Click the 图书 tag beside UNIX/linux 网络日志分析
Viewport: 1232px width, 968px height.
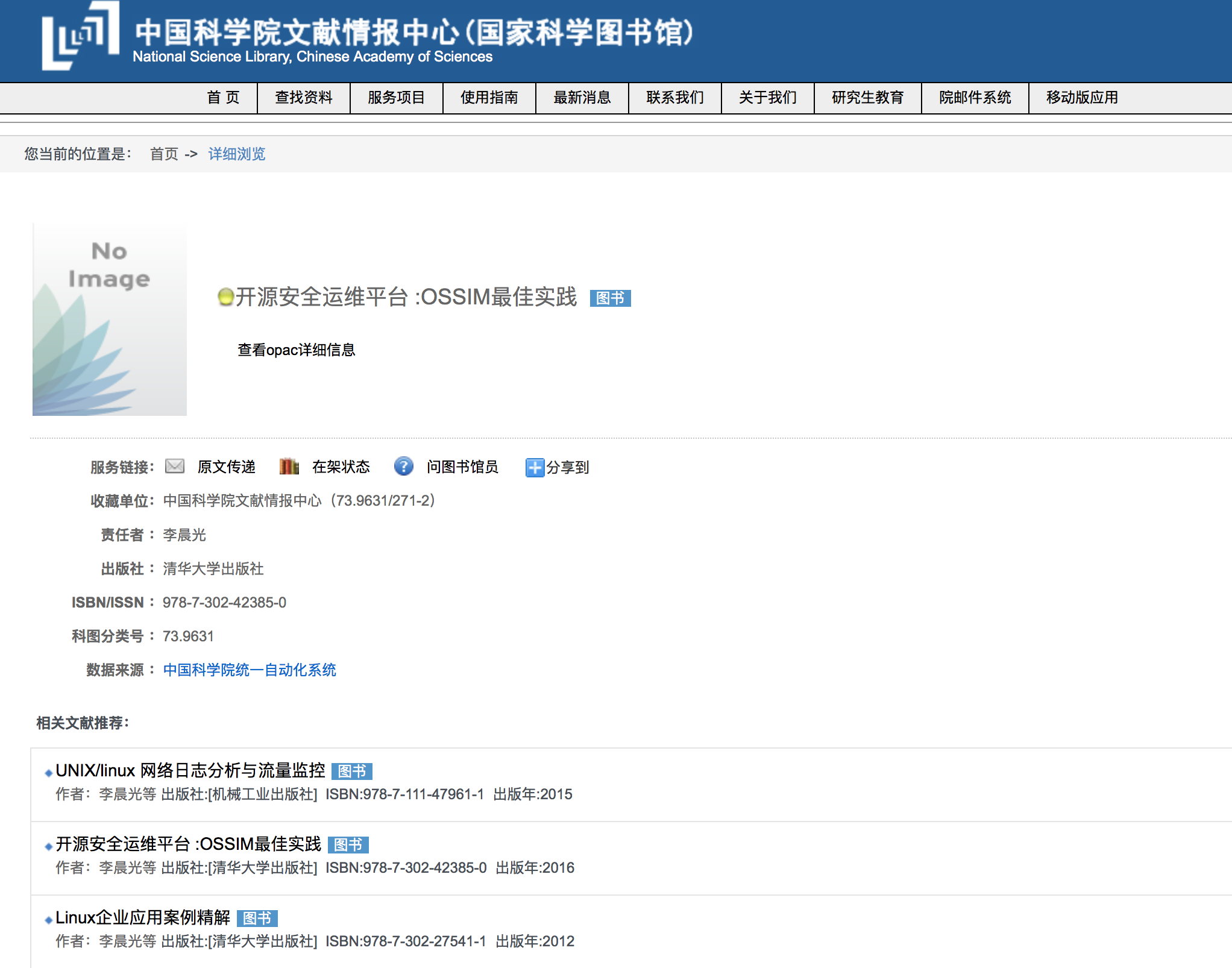pyautogui.click(x=352, y=772)
